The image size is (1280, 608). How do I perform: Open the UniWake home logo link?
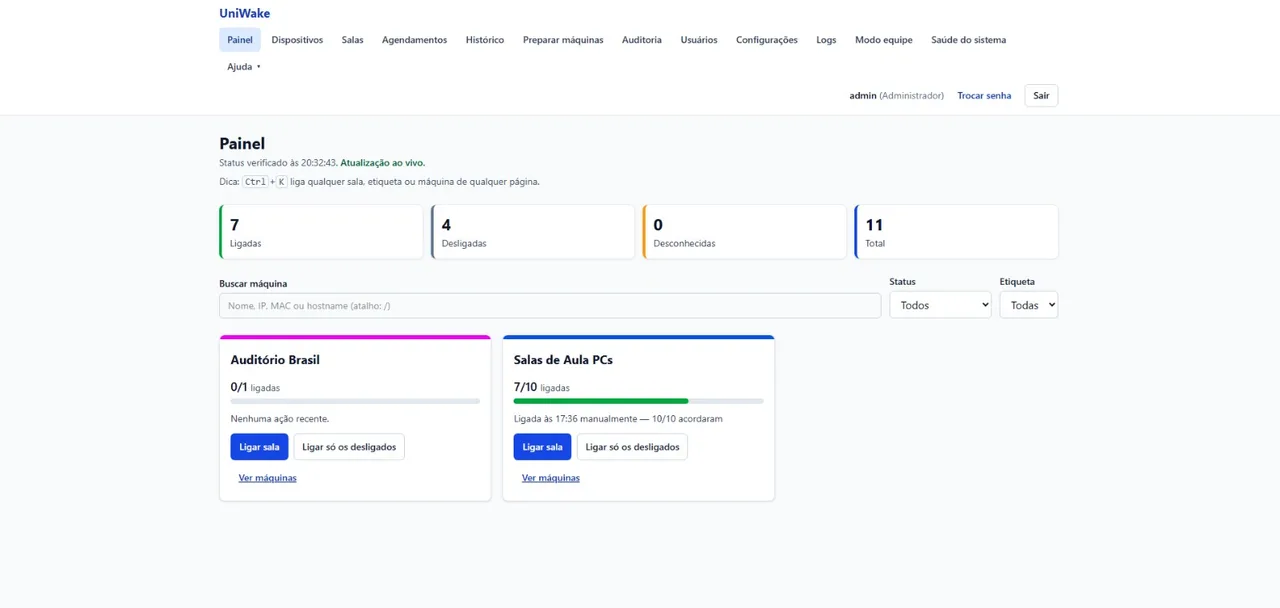pyautogui.click(x=244, y=14)
